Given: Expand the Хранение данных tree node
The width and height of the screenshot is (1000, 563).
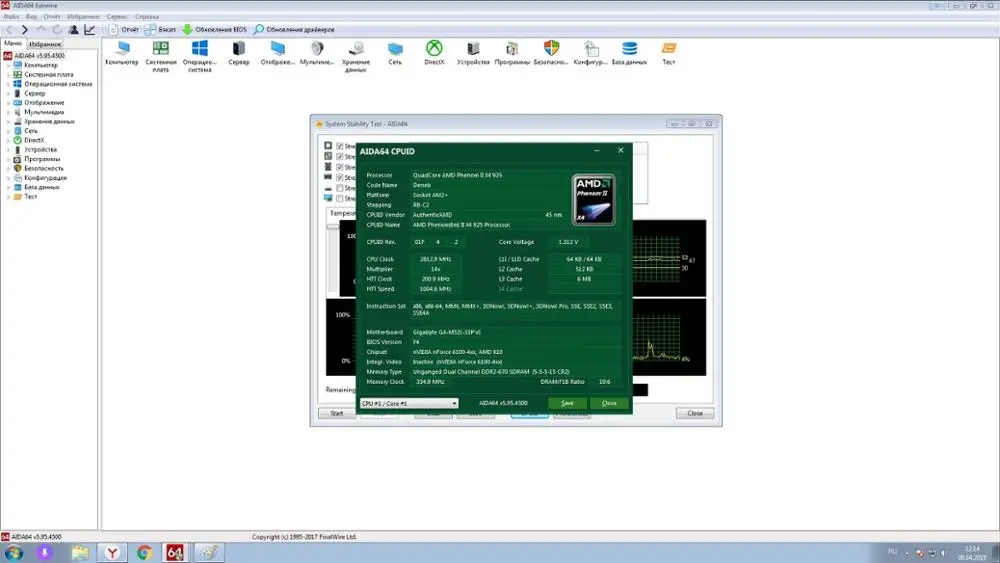Looking at the screenshot, I should pyautogui.click(x=8, y=121).
